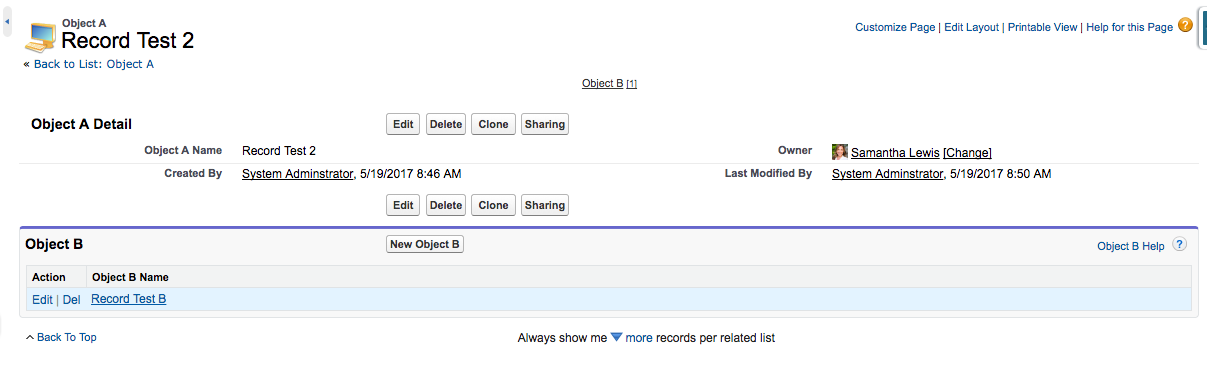1207x369 pixels.
Task: Click the bottom Clone button
Action: click(x=493, y=205)
